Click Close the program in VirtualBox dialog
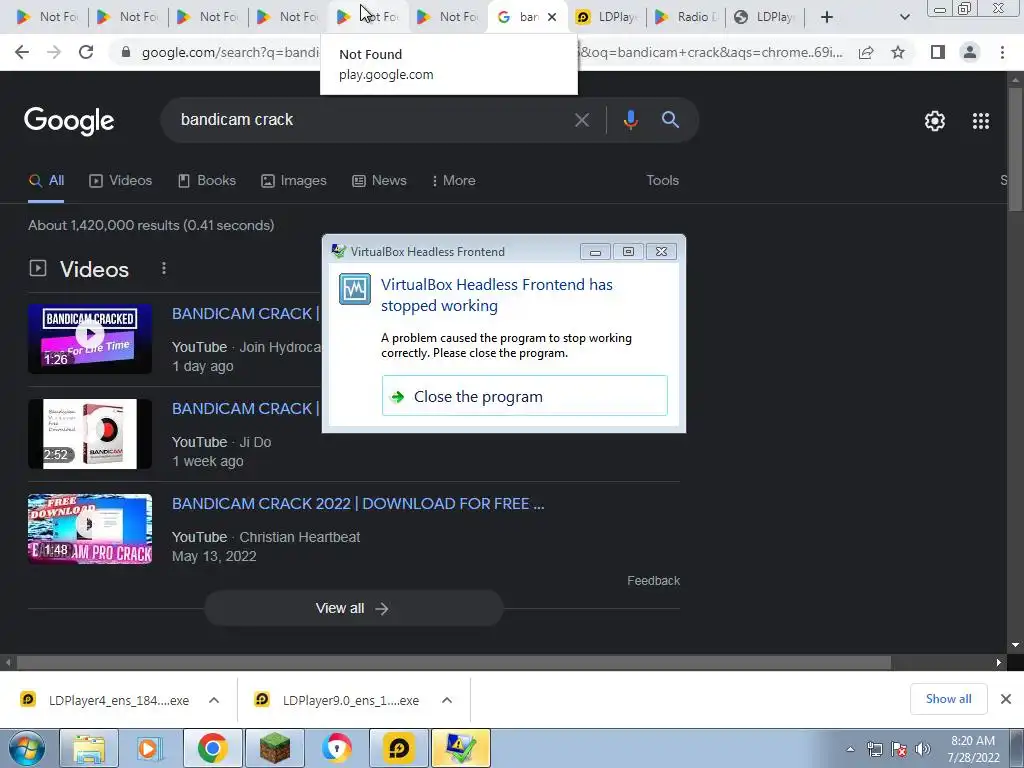 pyautogui.click(x=524, y=396)
